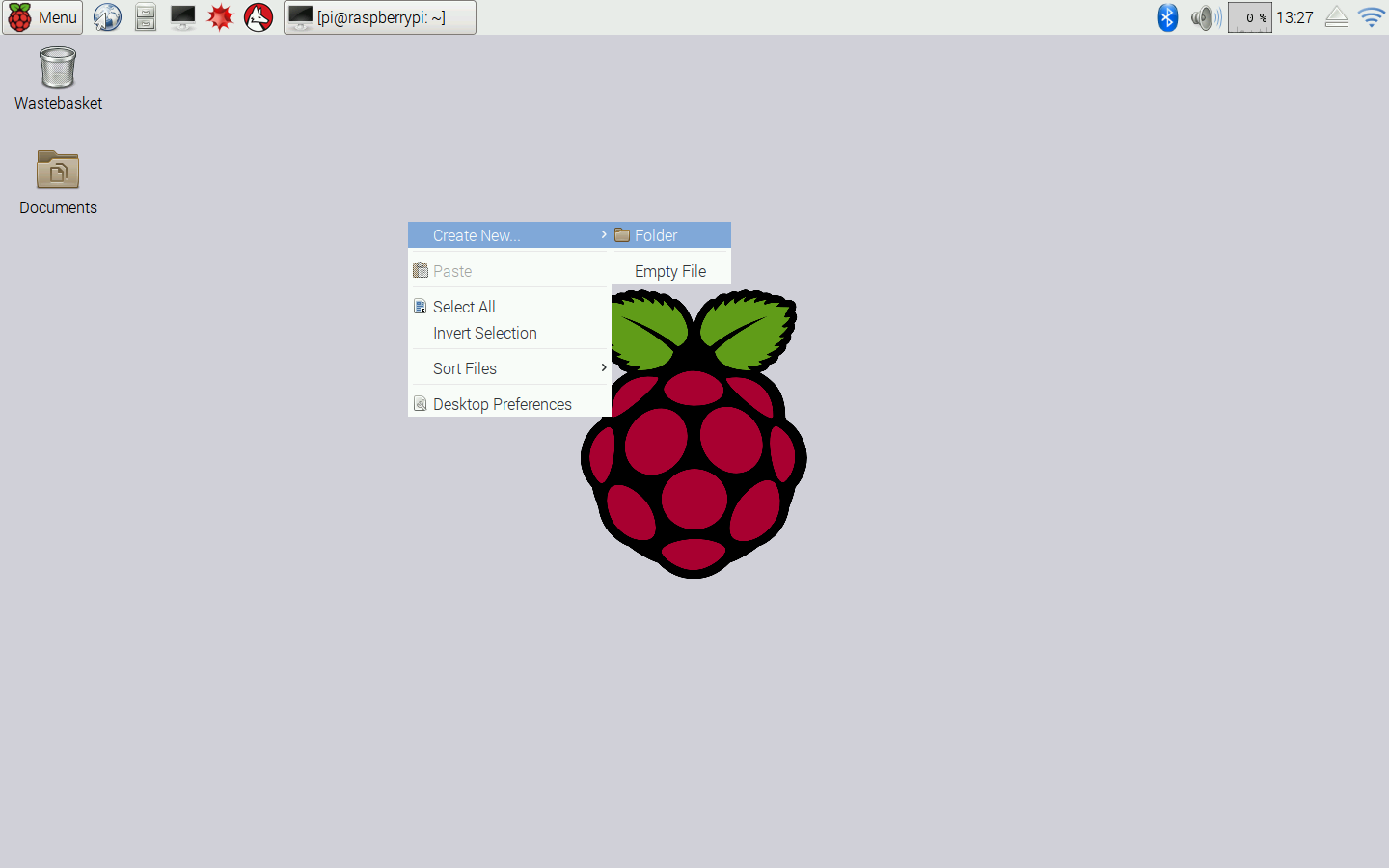Click the eject media icon

pyautogui.click(x=1337, y=17)
